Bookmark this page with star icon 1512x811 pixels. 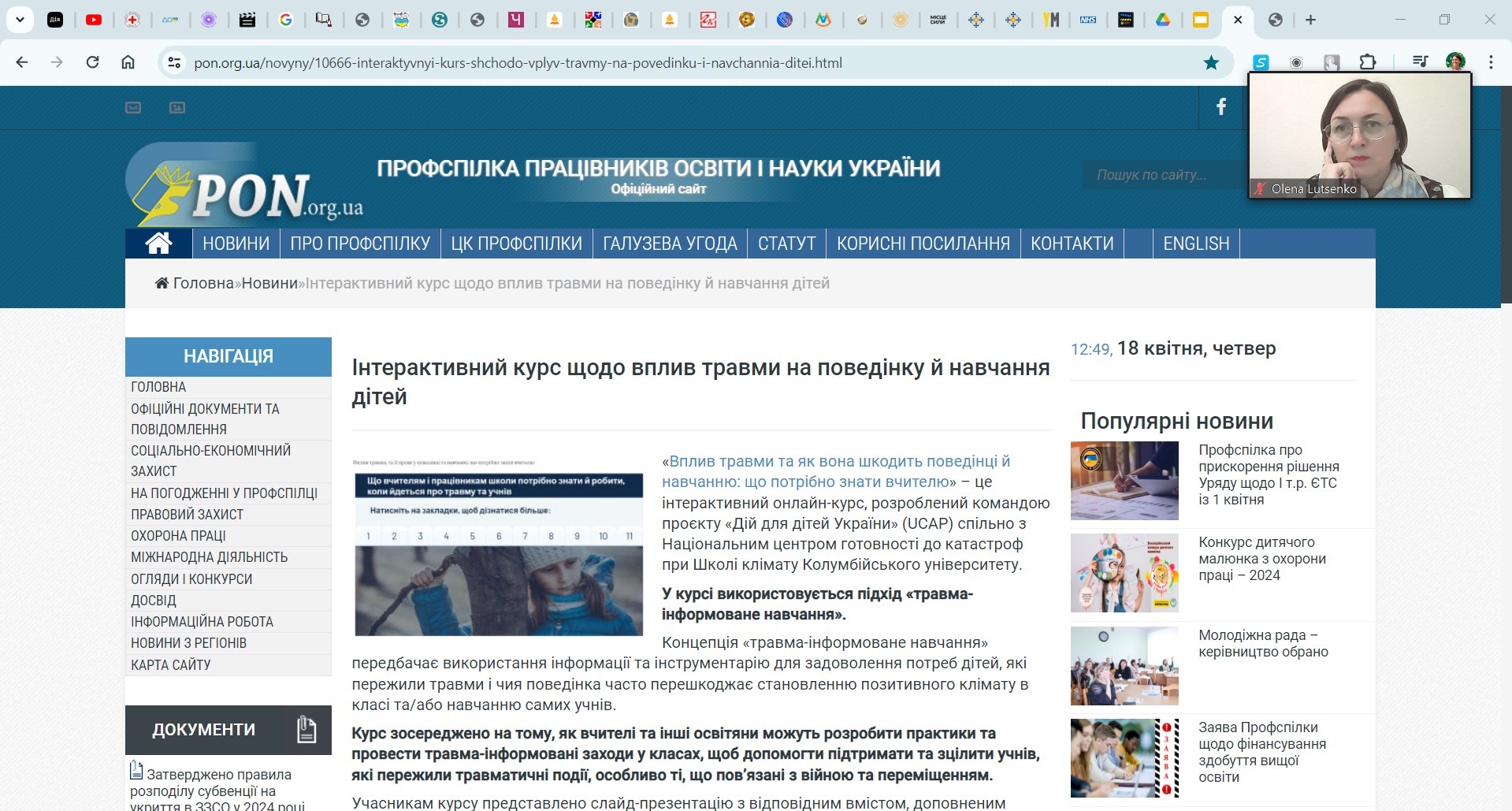pyautogui.click(x=1211, y=63)
